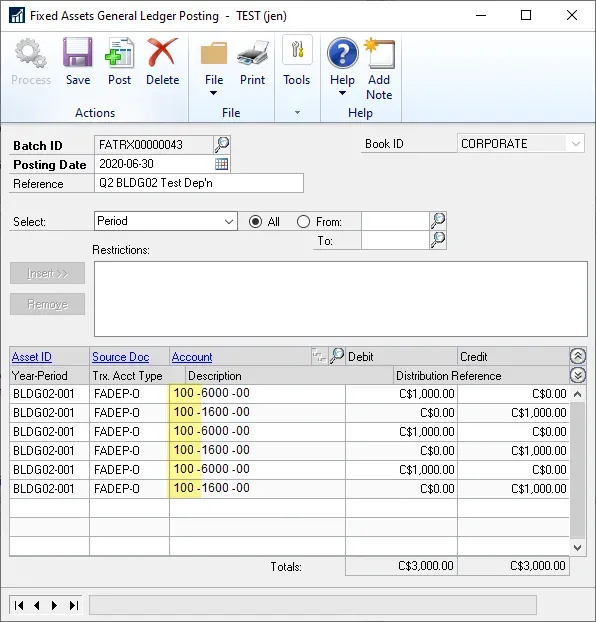Click into the From range field

coord(395,221)
